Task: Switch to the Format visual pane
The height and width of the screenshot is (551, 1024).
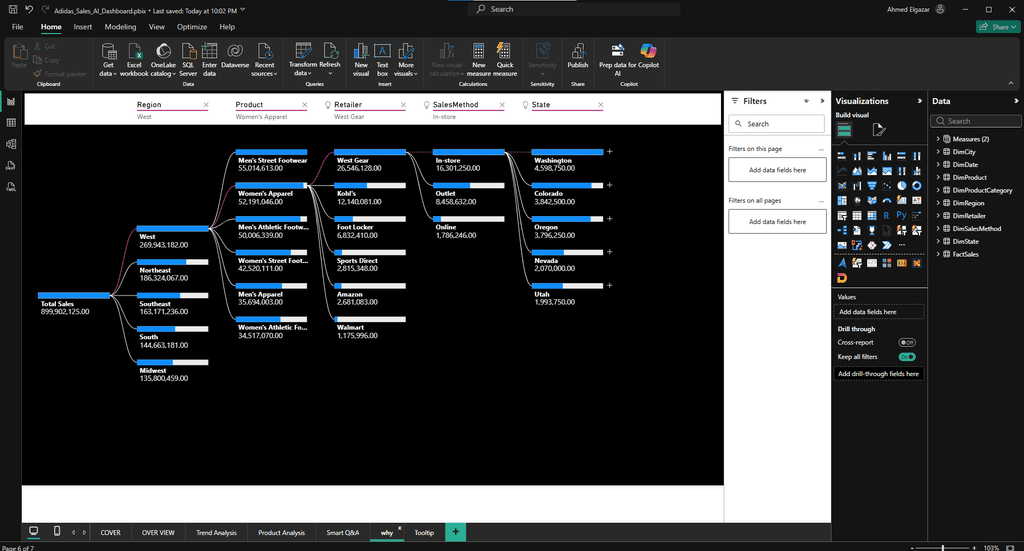Action: click(x=879, y=130)
